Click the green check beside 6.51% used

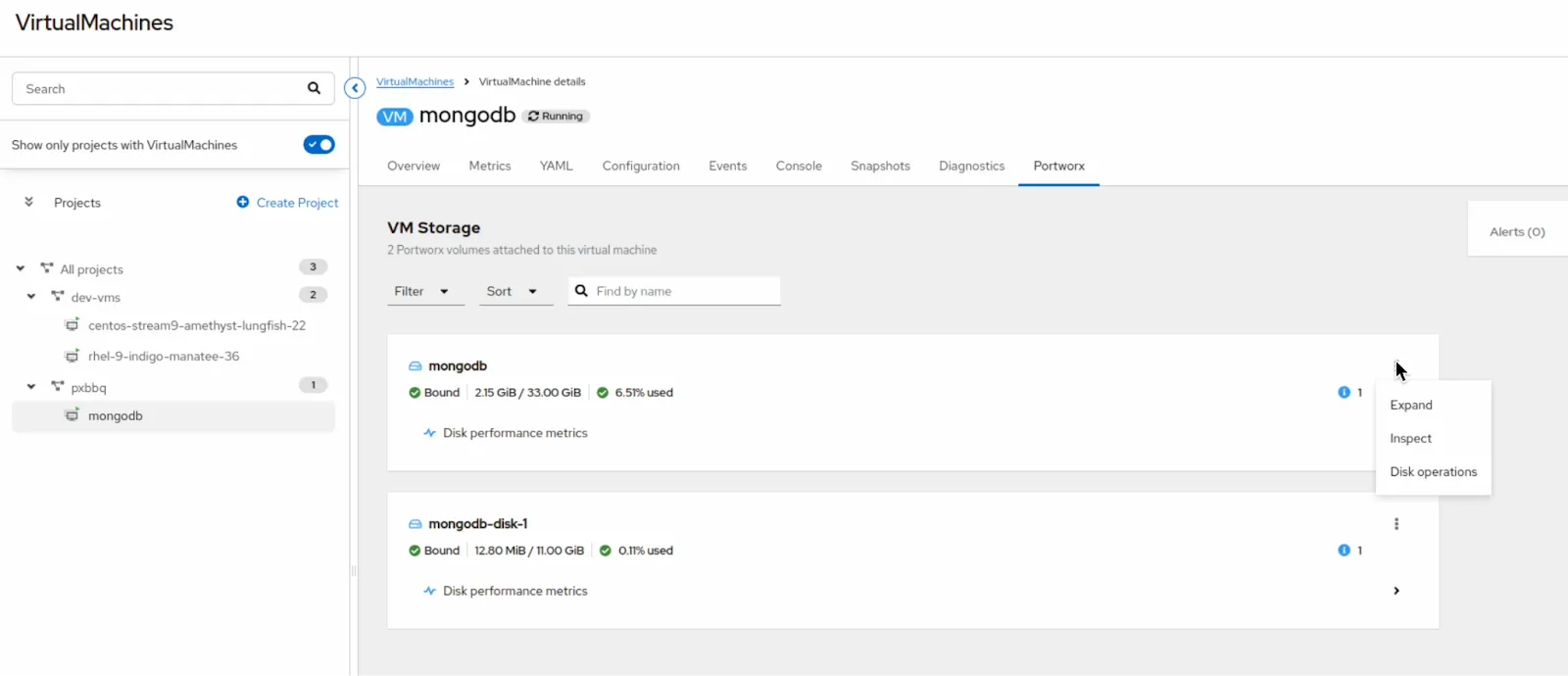[603, 393]
